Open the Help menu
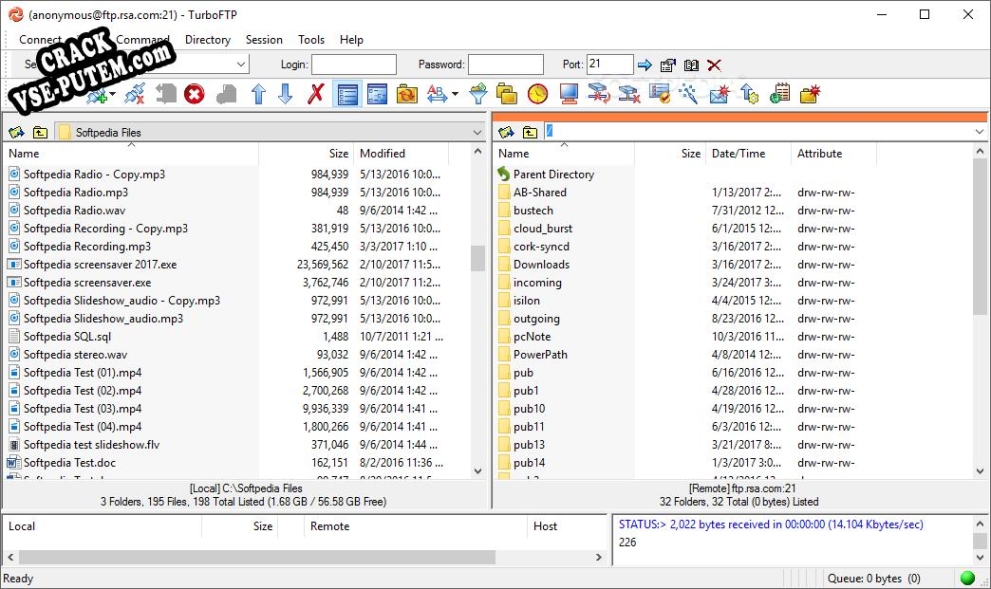Viewport: 991px width, 589px height. (x=351, y=39)
